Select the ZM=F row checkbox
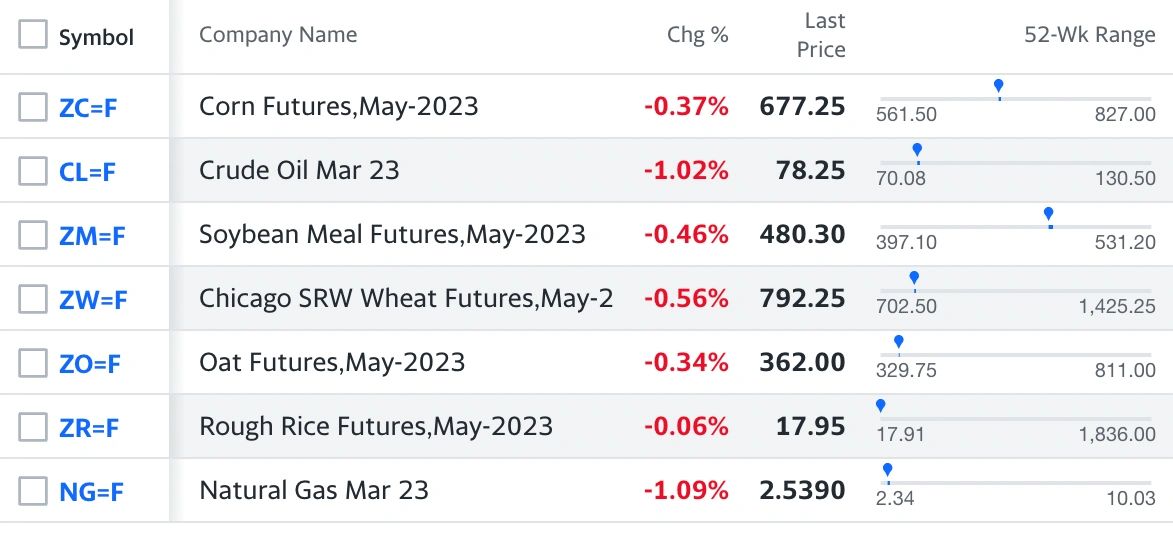This screenshot has height=535, width=1173. tap(33, 236)
